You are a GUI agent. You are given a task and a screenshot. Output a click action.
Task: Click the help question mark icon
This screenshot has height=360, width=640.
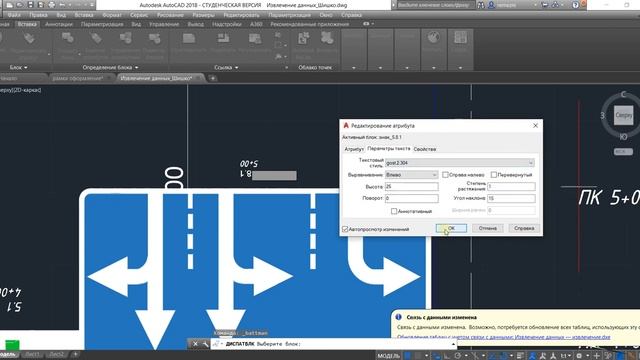(576, 5)
